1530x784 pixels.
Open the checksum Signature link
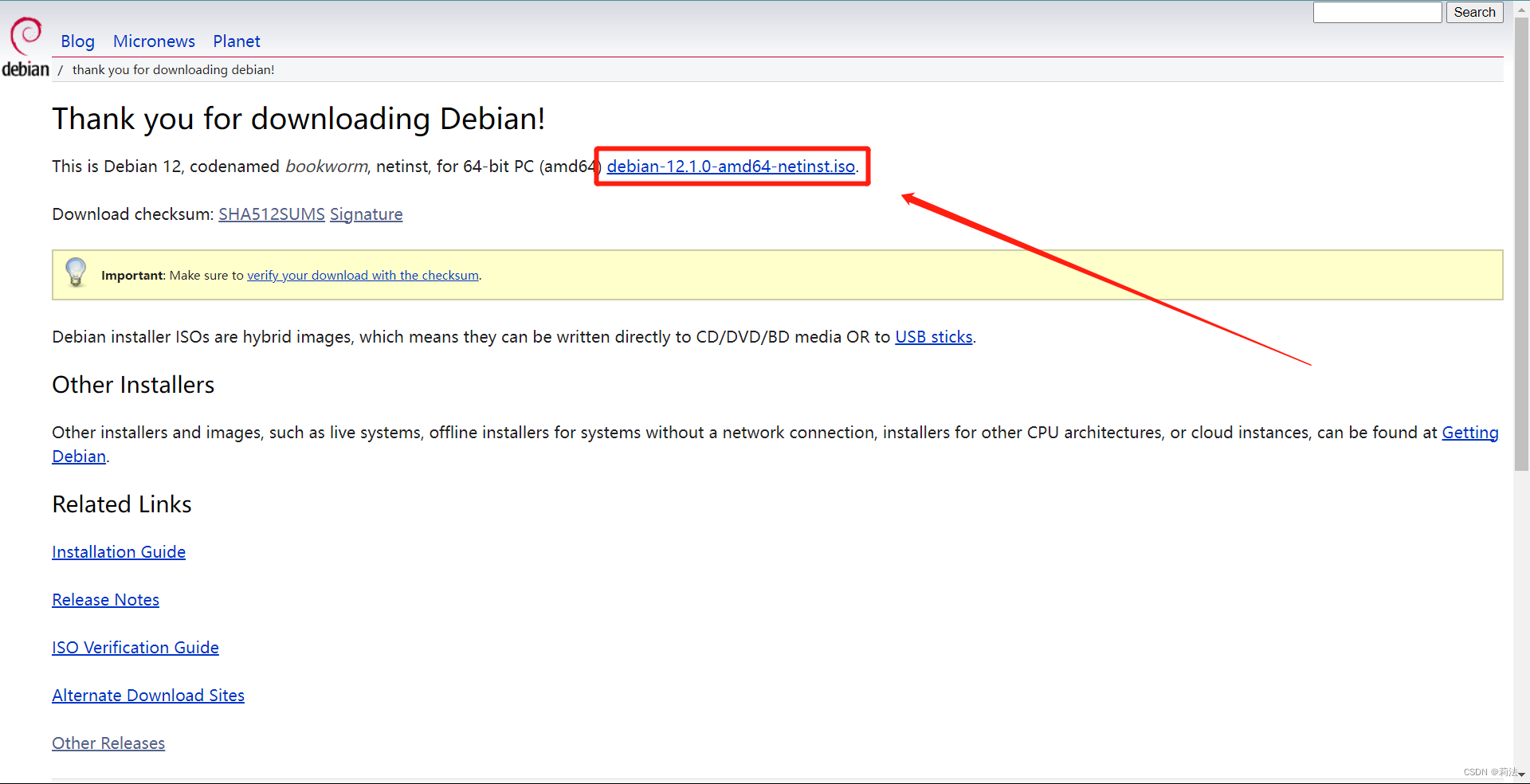367,214
